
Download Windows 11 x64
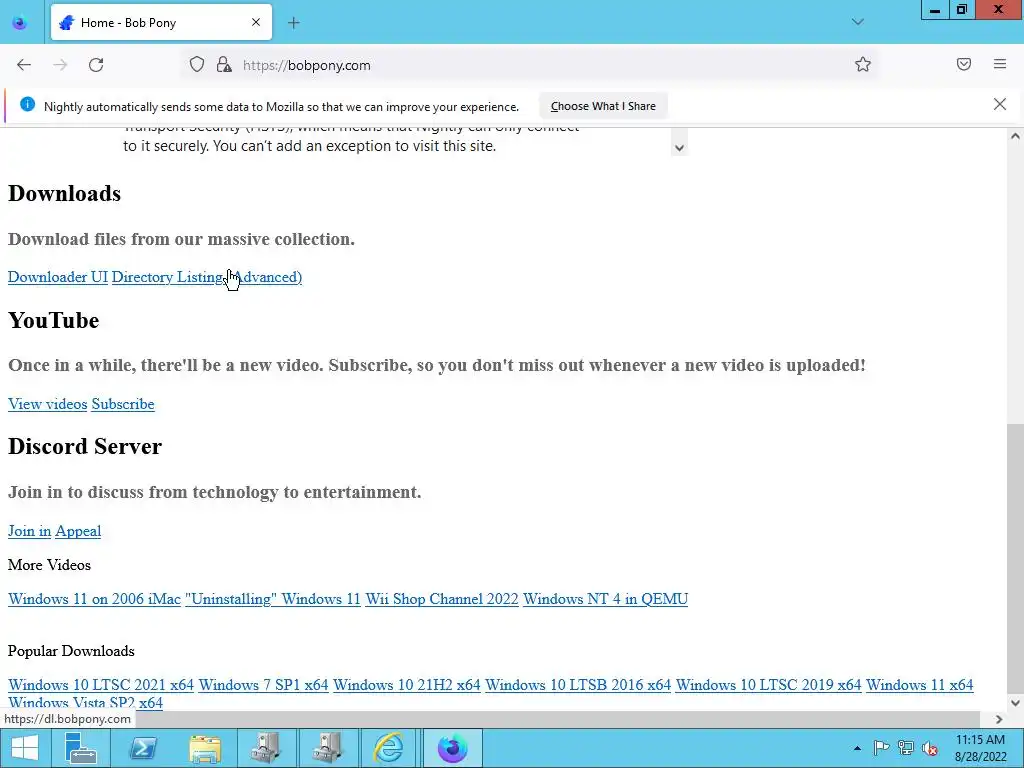click(920, 685)
